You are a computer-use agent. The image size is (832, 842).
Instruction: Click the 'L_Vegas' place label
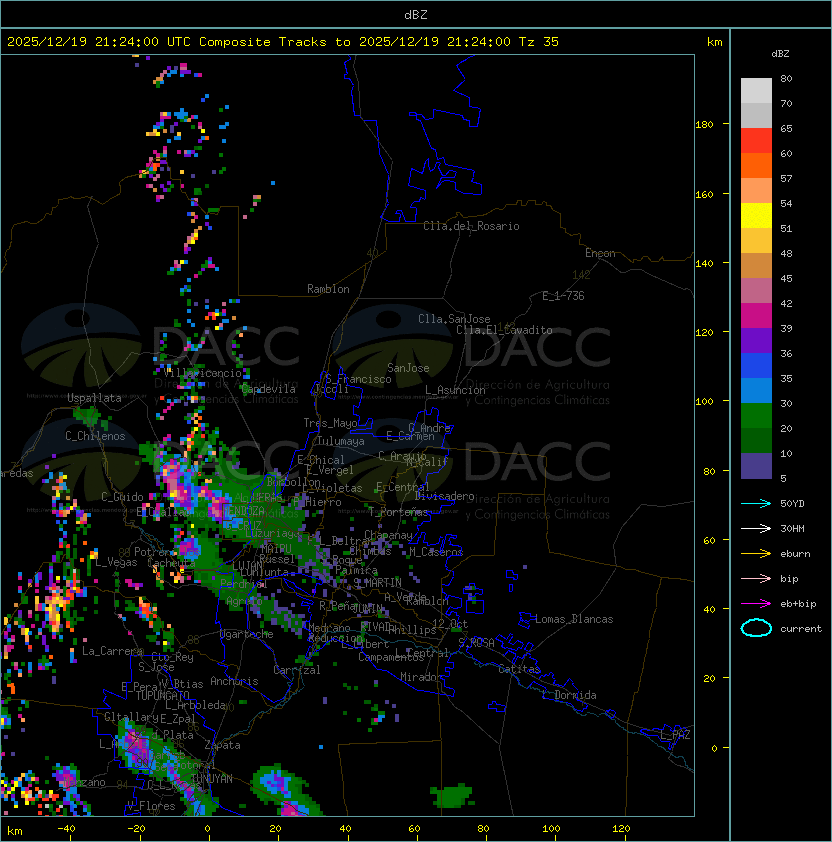[116, 562]
